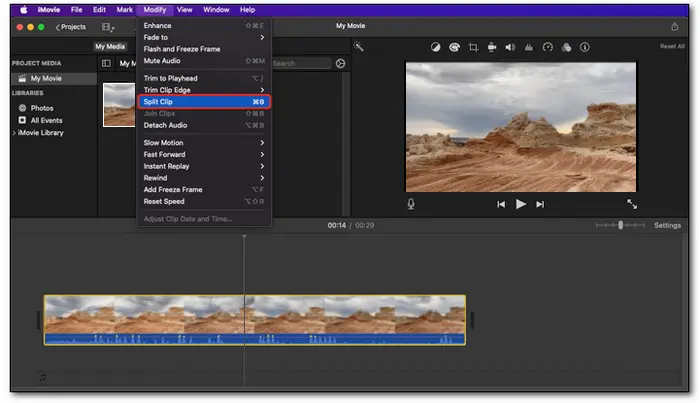The width and height of the screenshot is (700, 403).
Task: Record voiceover with the microphone icon
Action: coord(411,204)
